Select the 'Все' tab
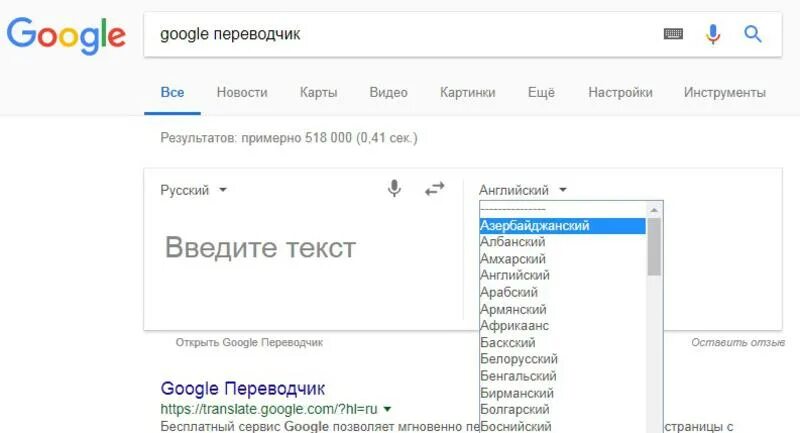The width and height of the screenshot is (800, 433). (x=172, y=92)
